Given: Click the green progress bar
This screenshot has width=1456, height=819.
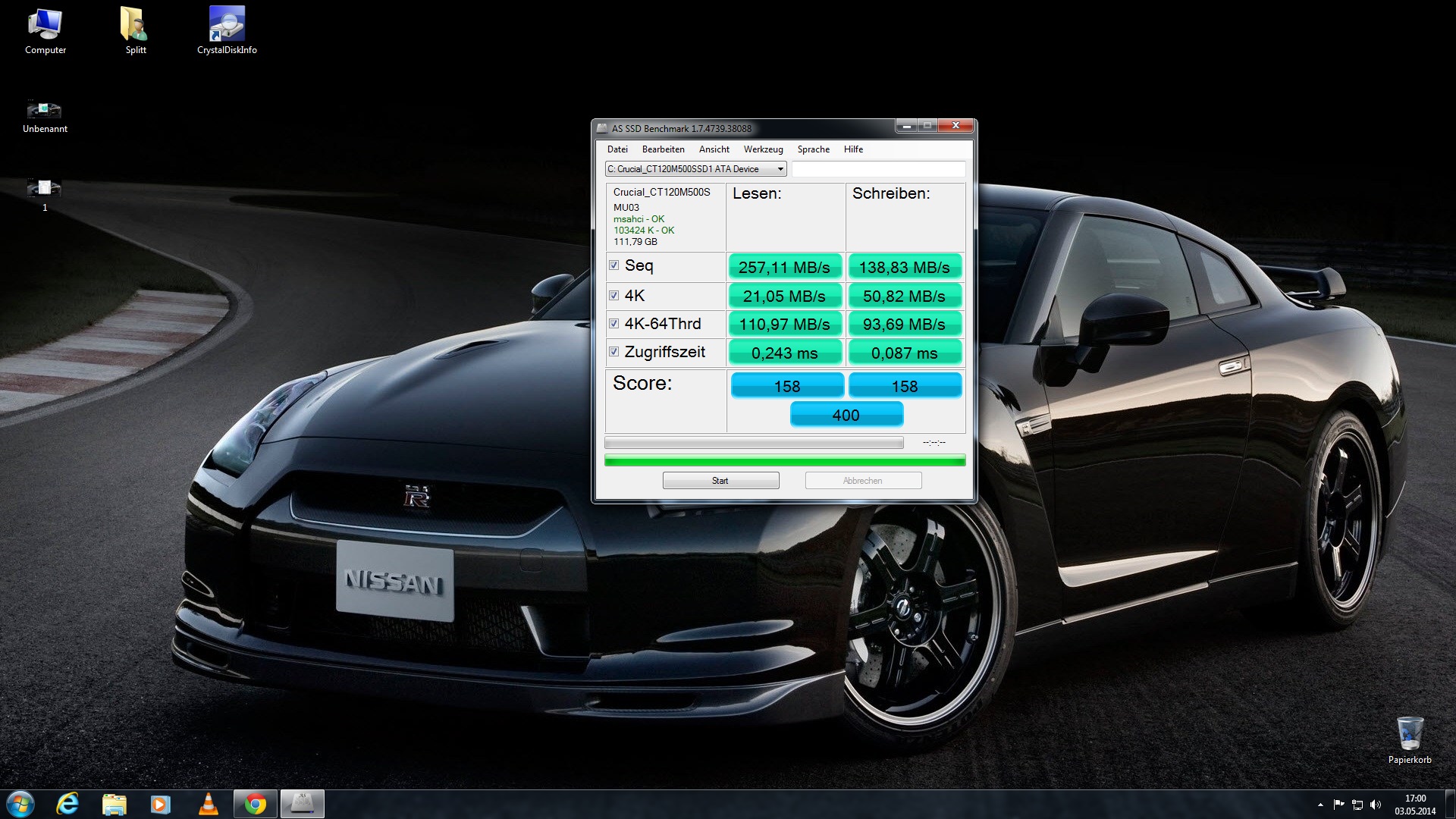Looking at the screenshot, I should click(785, 460).
